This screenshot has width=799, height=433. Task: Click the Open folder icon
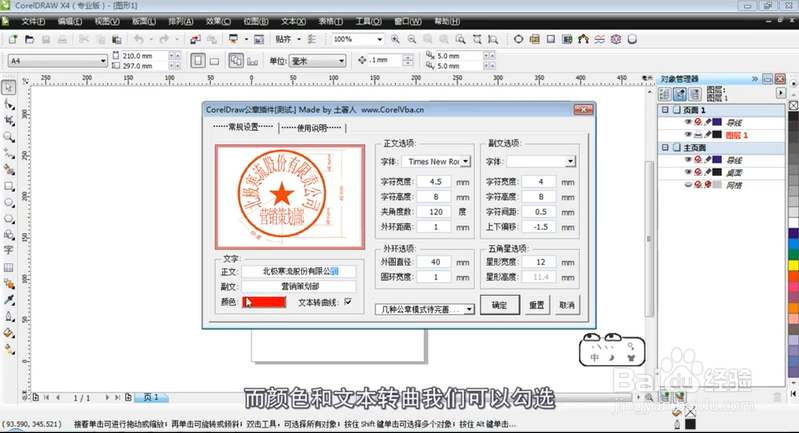[x=30, y=39]
